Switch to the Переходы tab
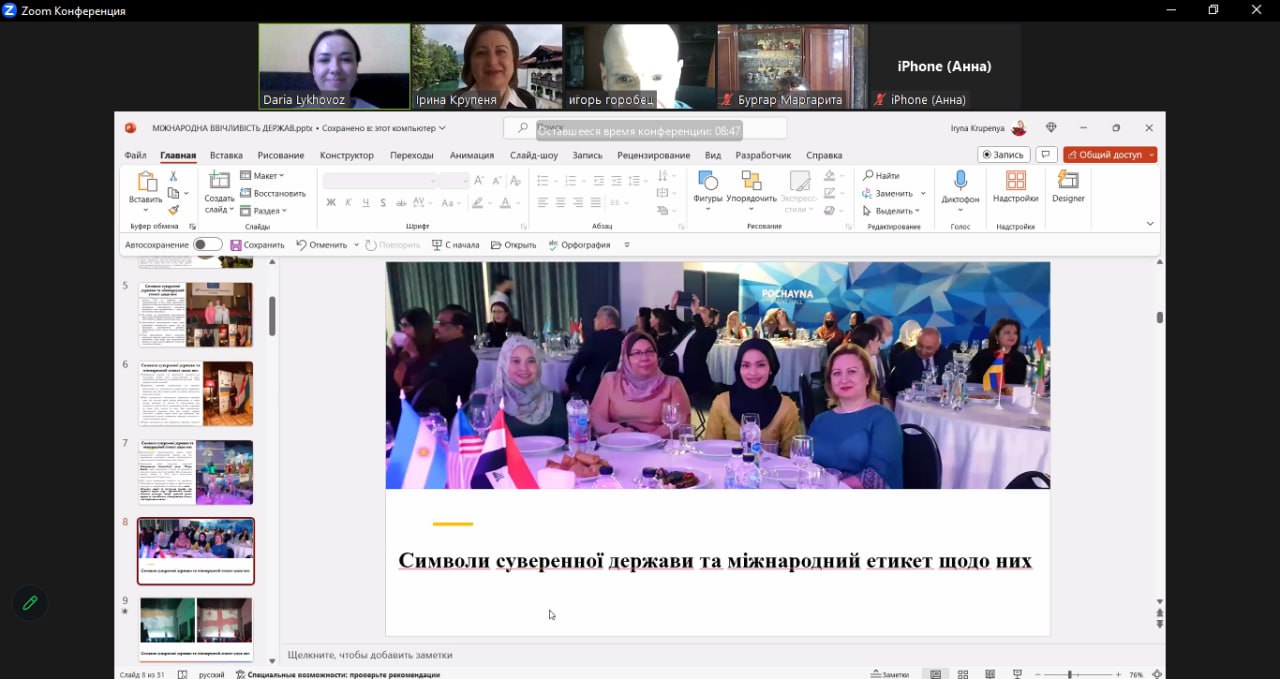1280x679 pixels. [x=412, y=155]
